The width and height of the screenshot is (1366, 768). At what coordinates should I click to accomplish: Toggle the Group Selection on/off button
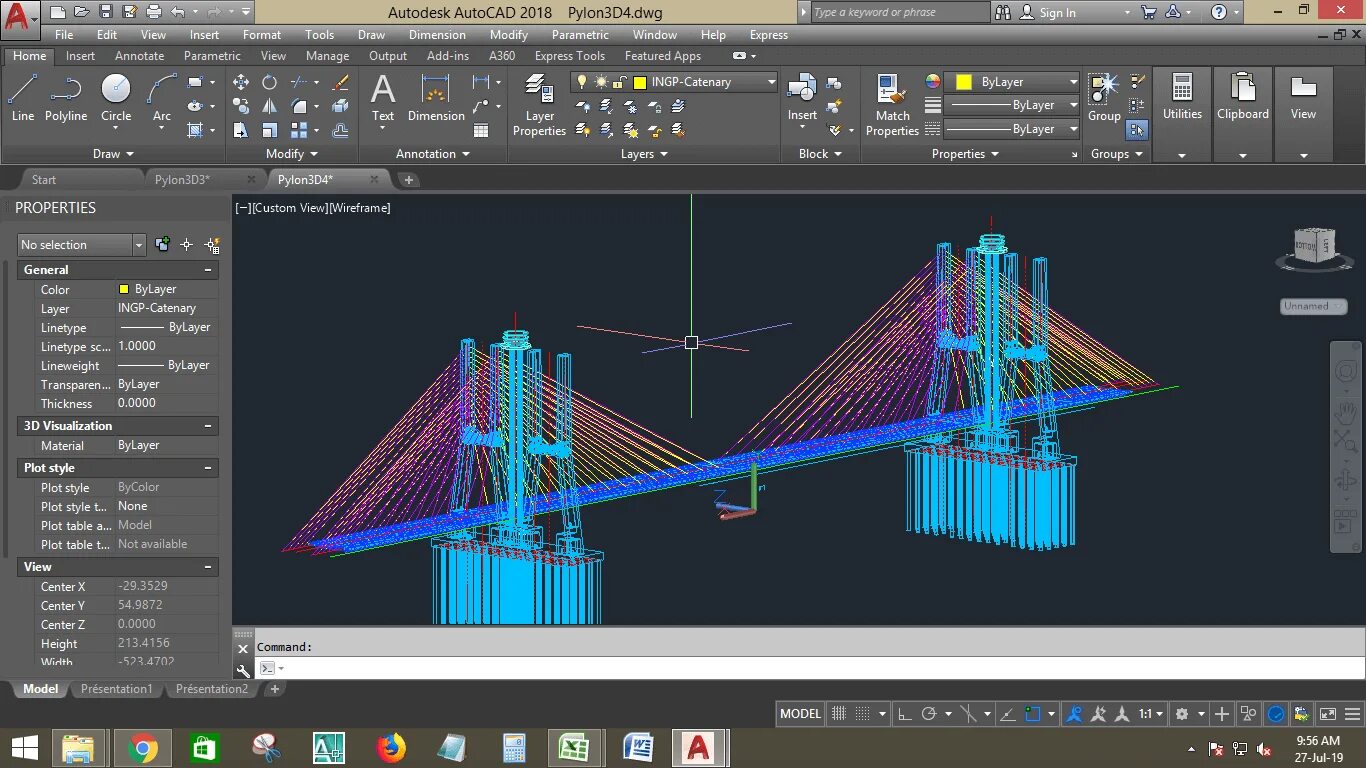[x=1137, y=129]
